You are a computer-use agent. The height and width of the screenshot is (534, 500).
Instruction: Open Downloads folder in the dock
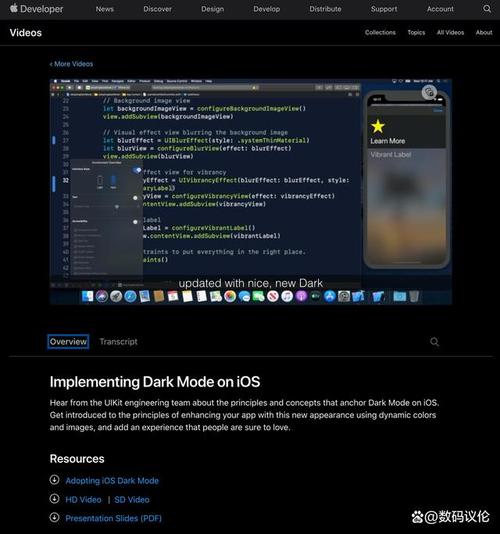click(x=400, y=296)
